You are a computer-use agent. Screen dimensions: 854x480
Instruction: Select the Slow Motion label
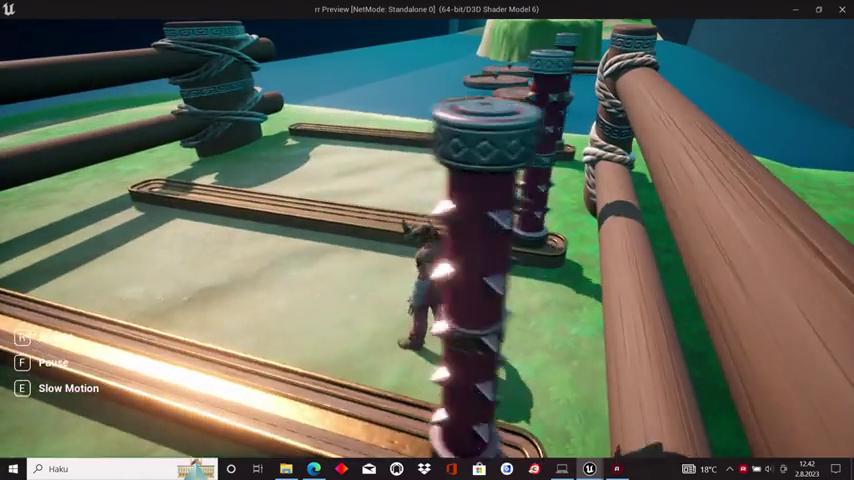coord(69,388)
